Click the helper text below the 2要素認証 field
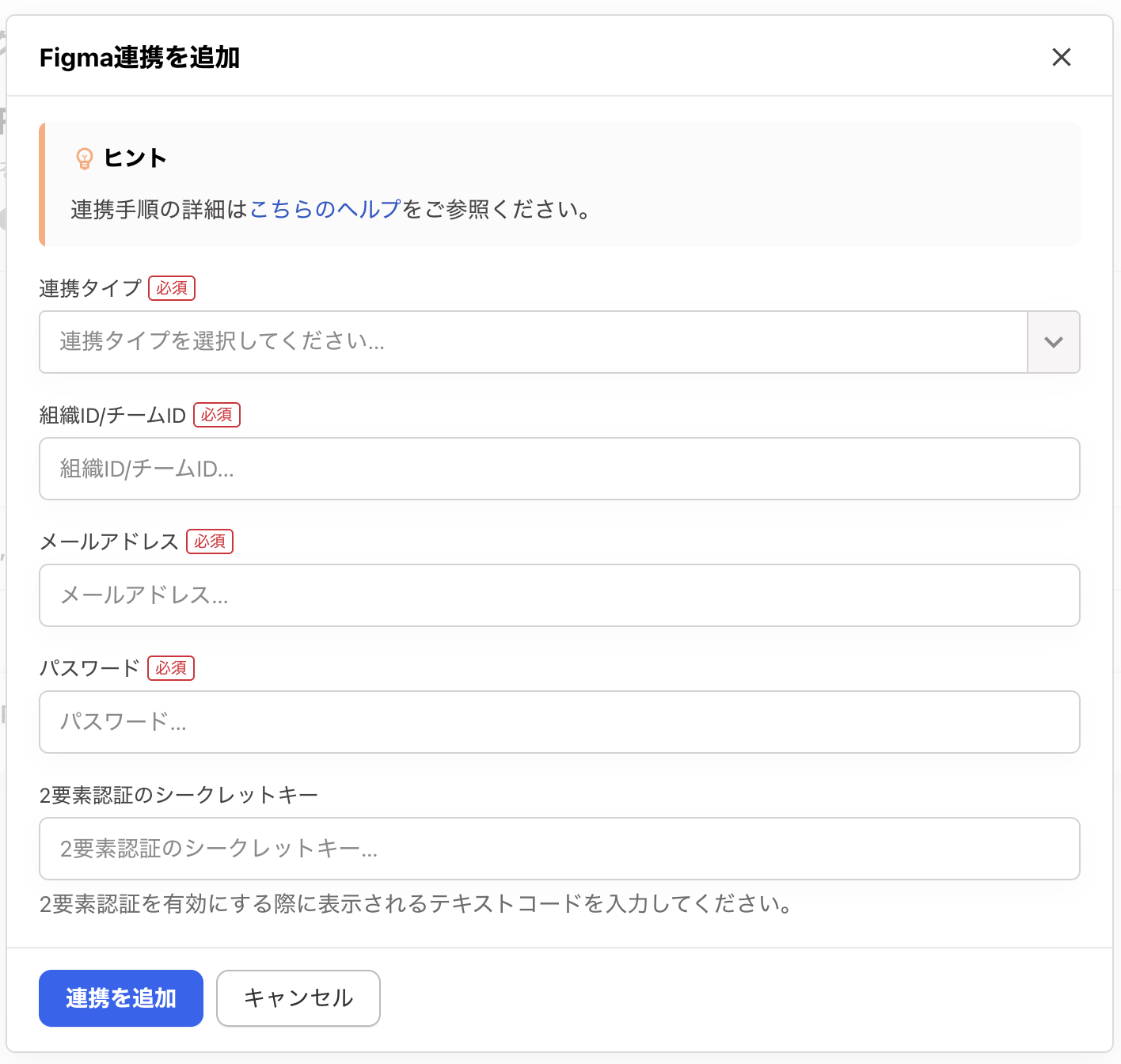1121x1064 pixels. click(416, 904)
